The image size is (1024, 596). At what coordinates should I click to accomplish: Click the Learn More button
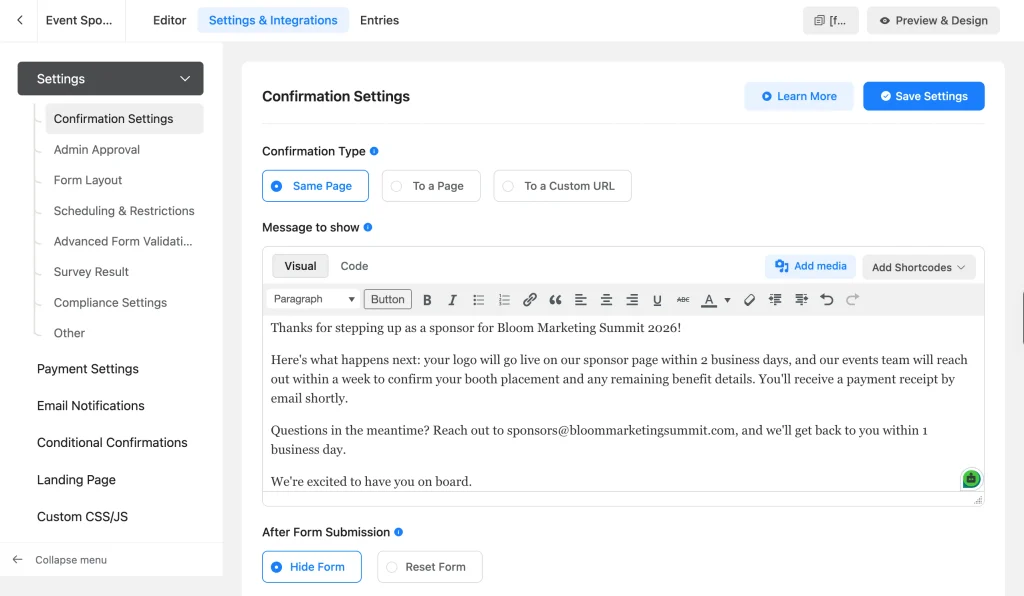pos(799,96)
